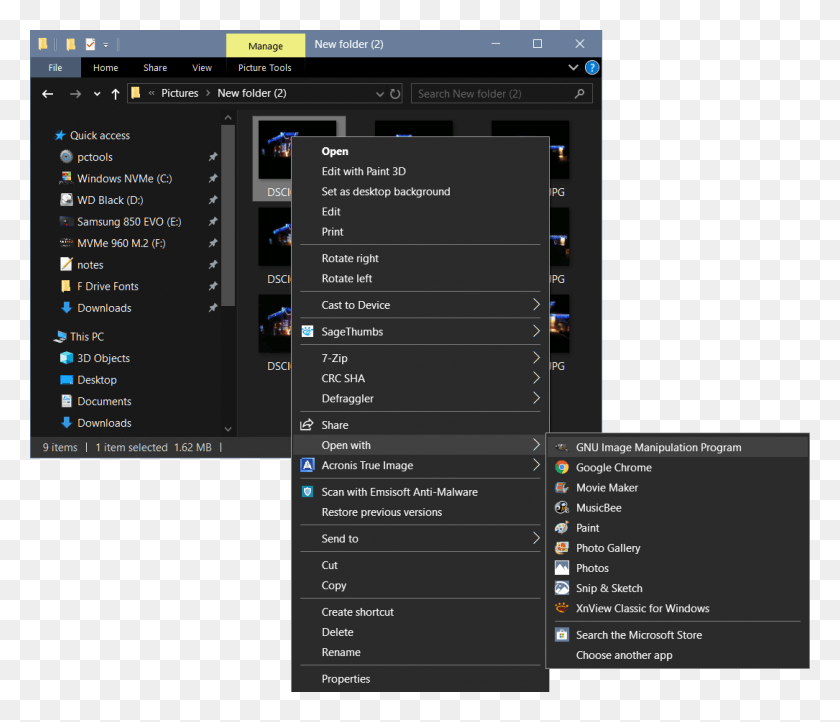Select XnView Classic for Windows
This screenshot has height=722, width=840.
[642, 608]
